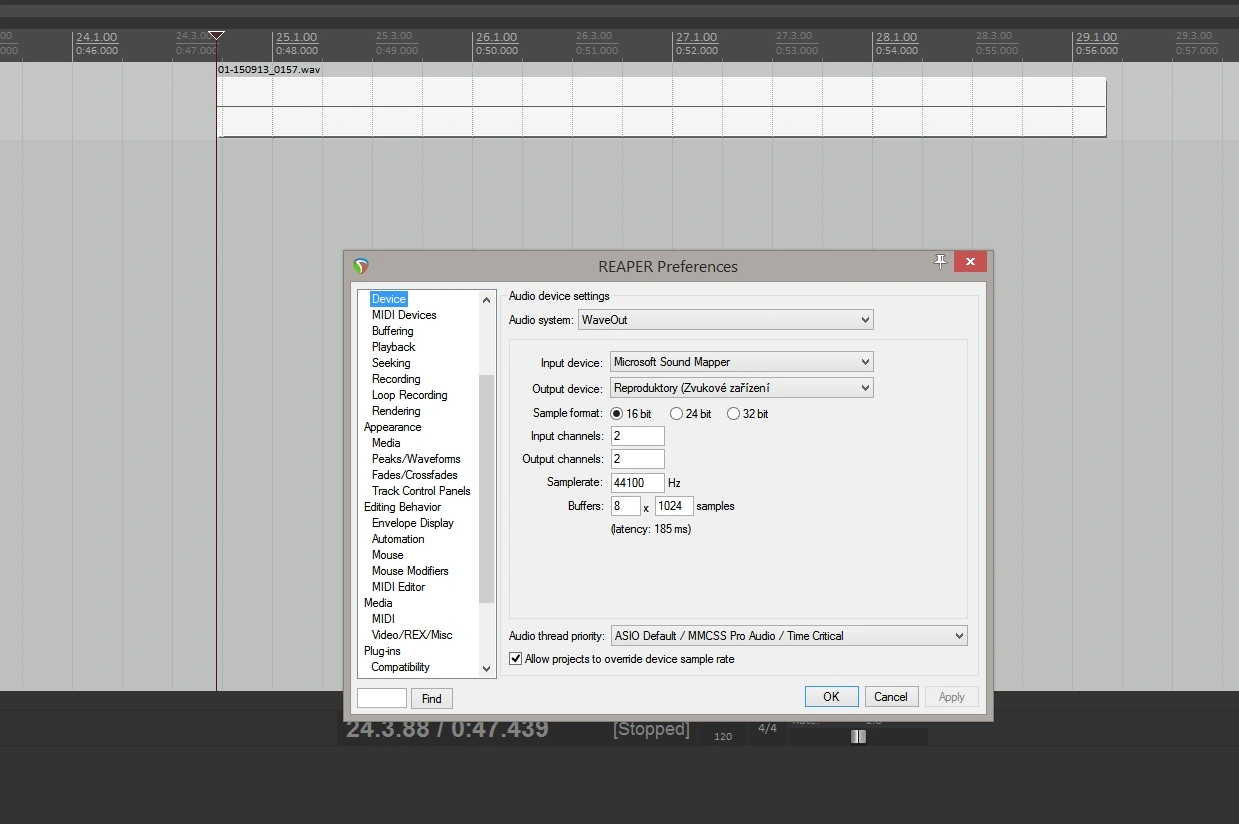The height and width of the screenshot is (824, 1239).
Task: Open Plug-ins preferences category
Action: point(382,651)
